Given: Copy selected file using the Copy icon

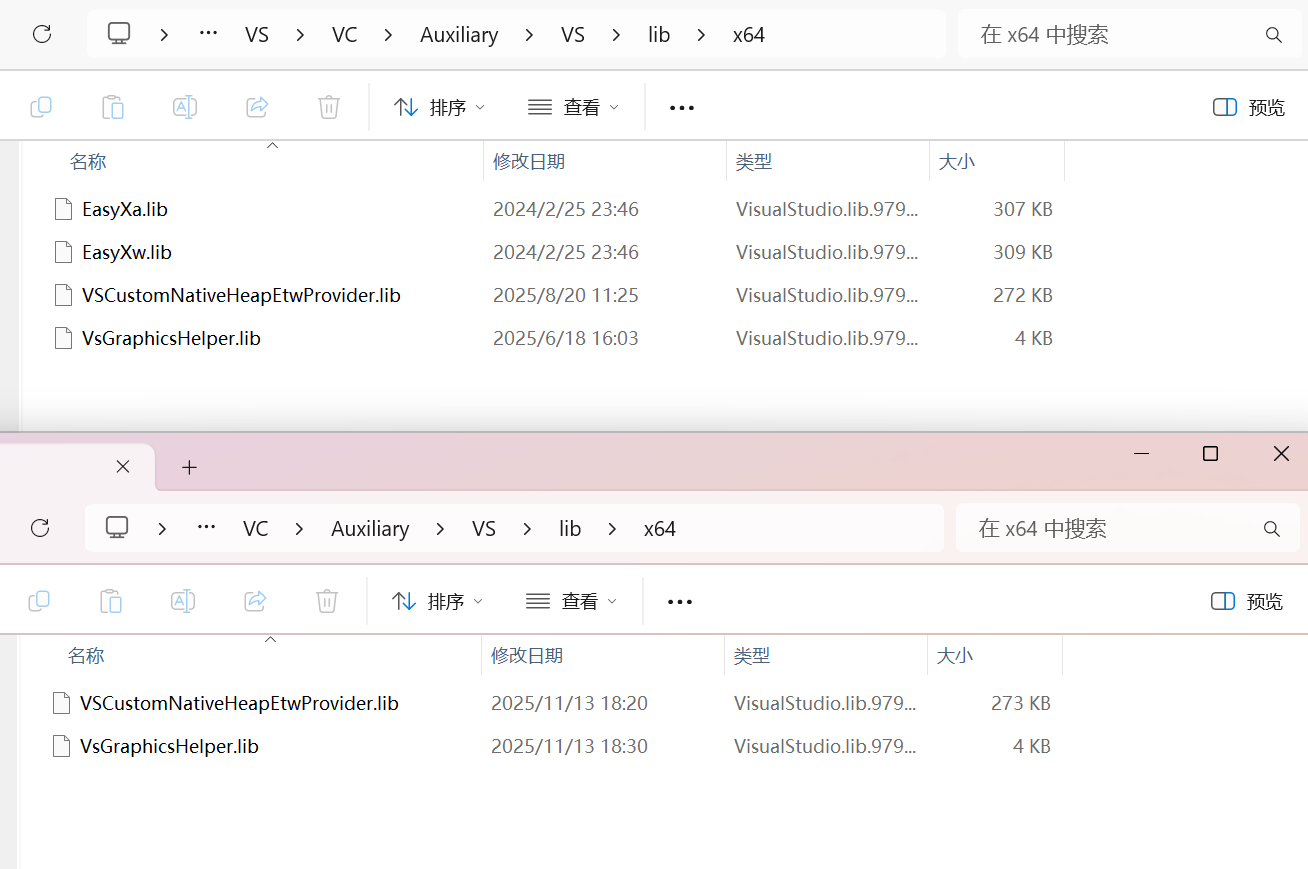Looking at the screenshot, I should tap(41, 107).
